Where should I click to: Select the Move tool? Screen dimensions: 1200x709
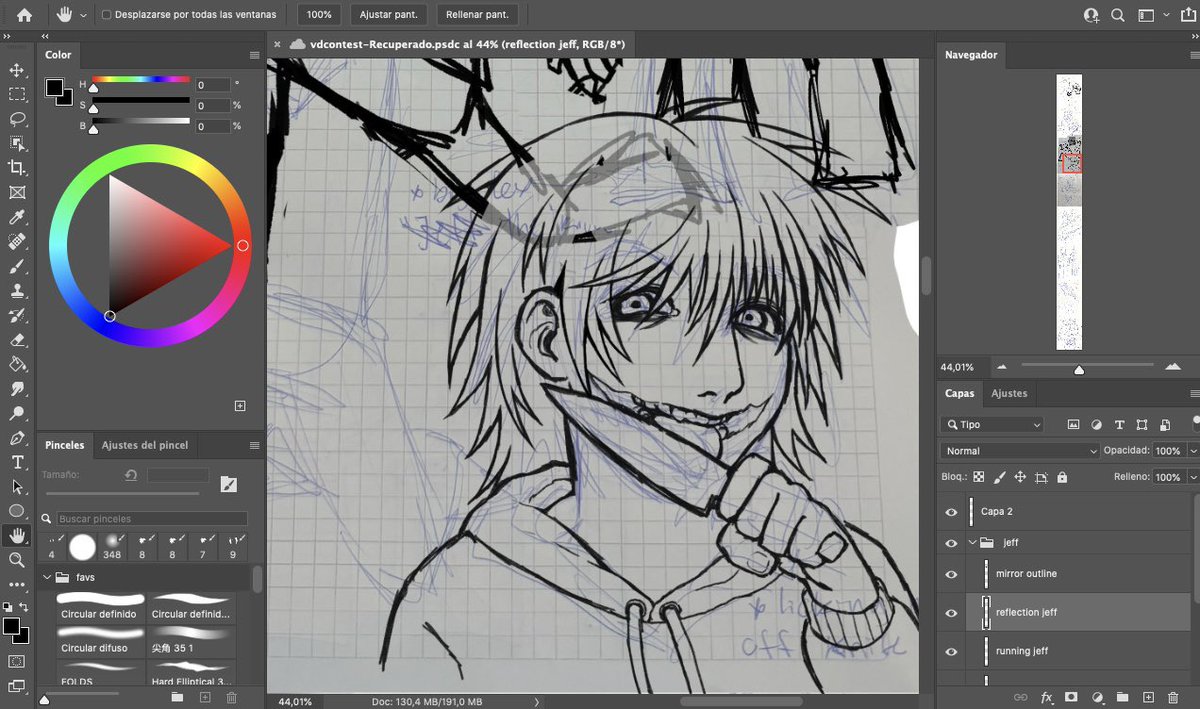coord(17,70)
